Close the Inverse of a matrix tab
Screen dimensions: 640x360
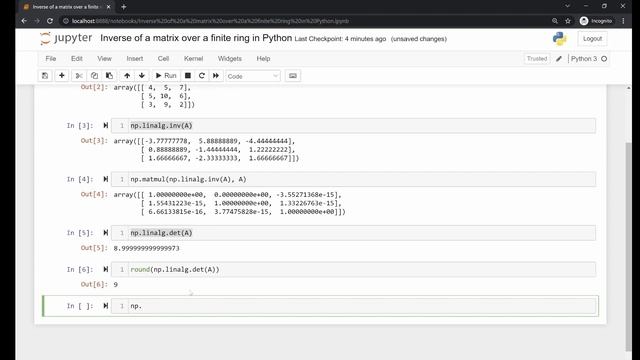tap(109, 7)
